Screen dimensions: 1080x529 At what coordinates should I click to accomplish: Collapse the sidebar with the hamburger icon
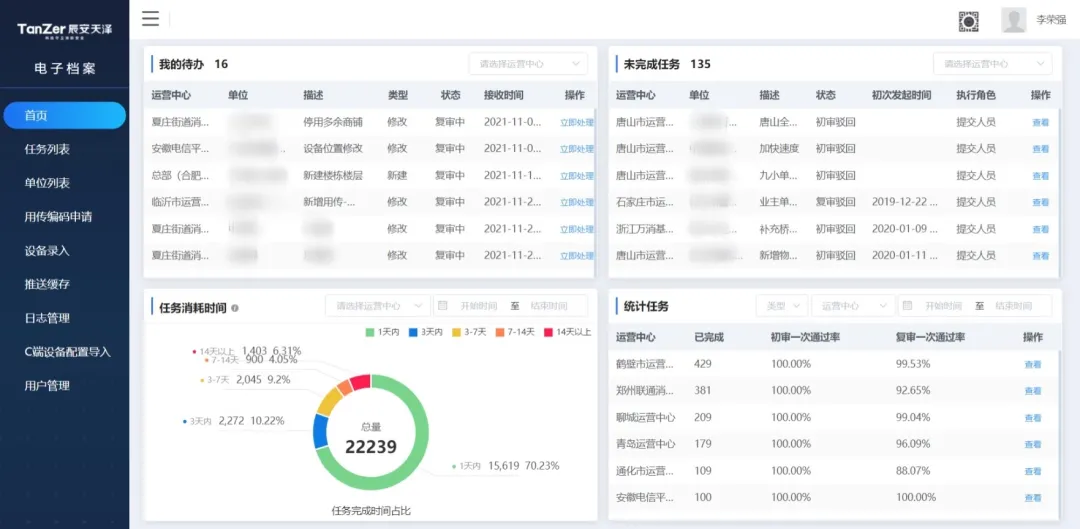tap(150, 19)
